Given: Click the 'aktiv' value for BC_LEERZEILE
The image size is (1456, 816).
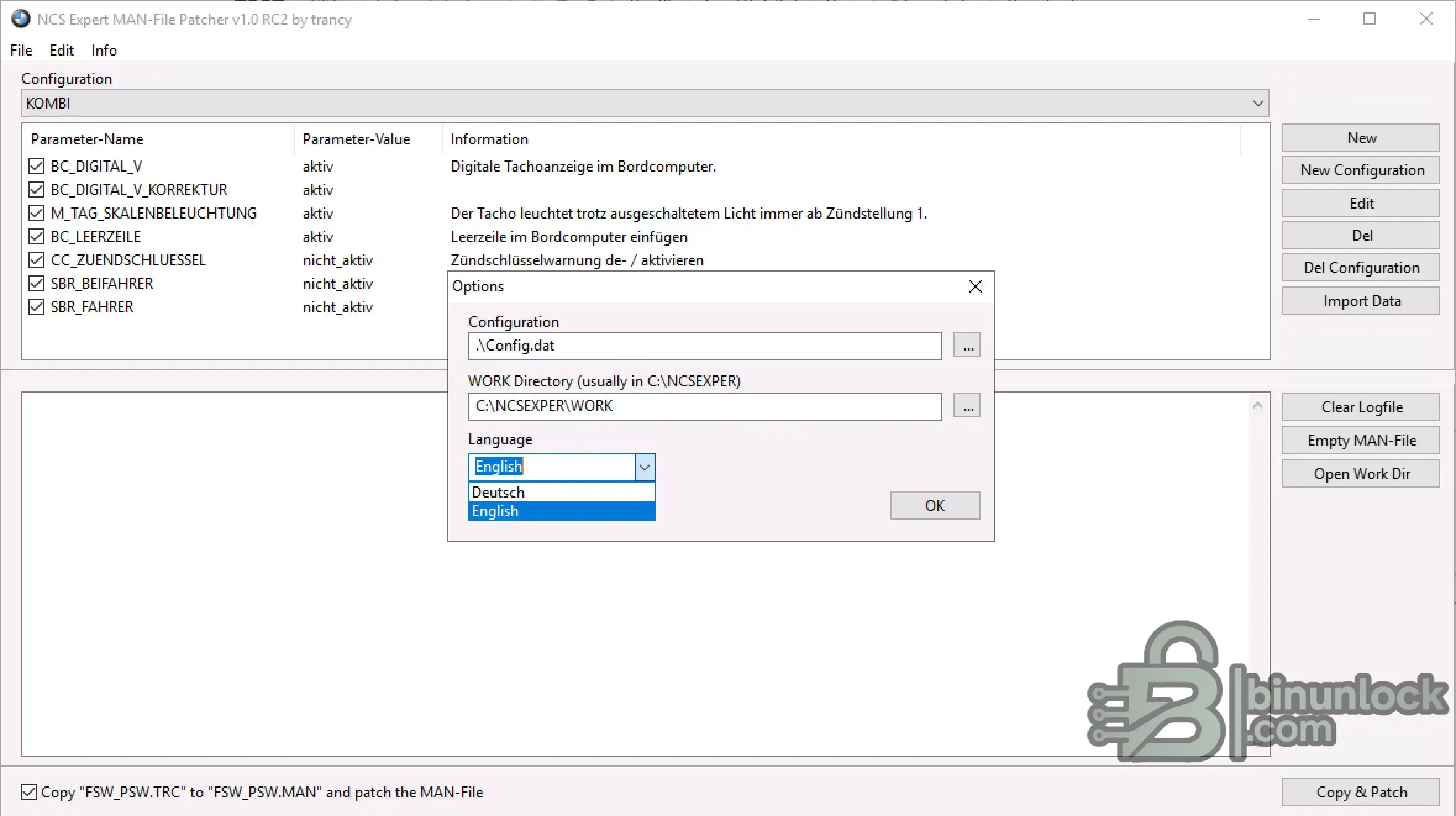Looking at the screenshot, I should point(318,237).
